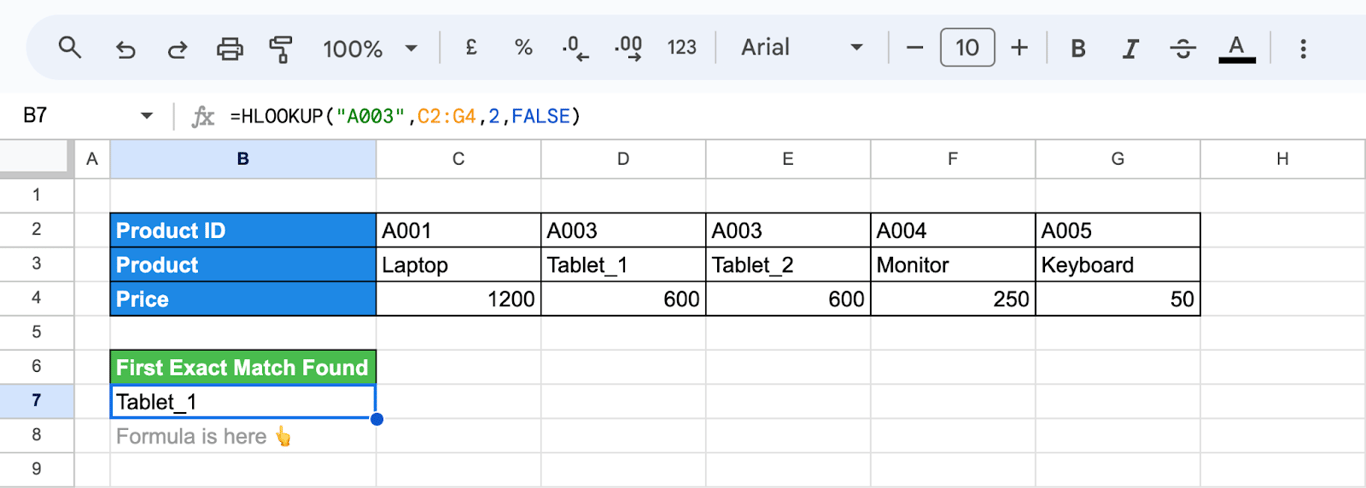
Task: Select the 'Product' label cell
Action: tap(243, 264)
